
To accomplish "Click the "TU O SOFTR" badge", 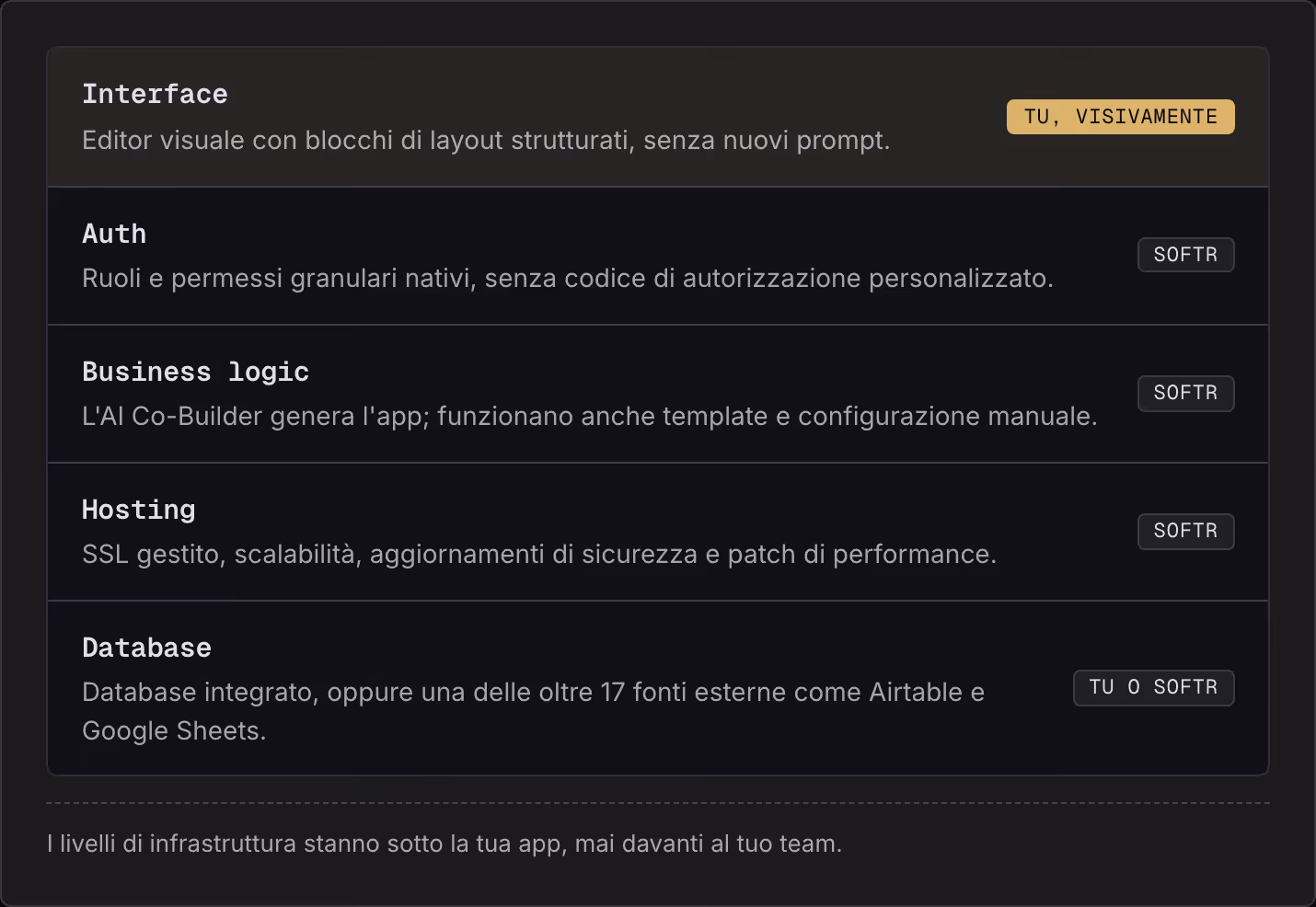I will [x=1153, y=687].
